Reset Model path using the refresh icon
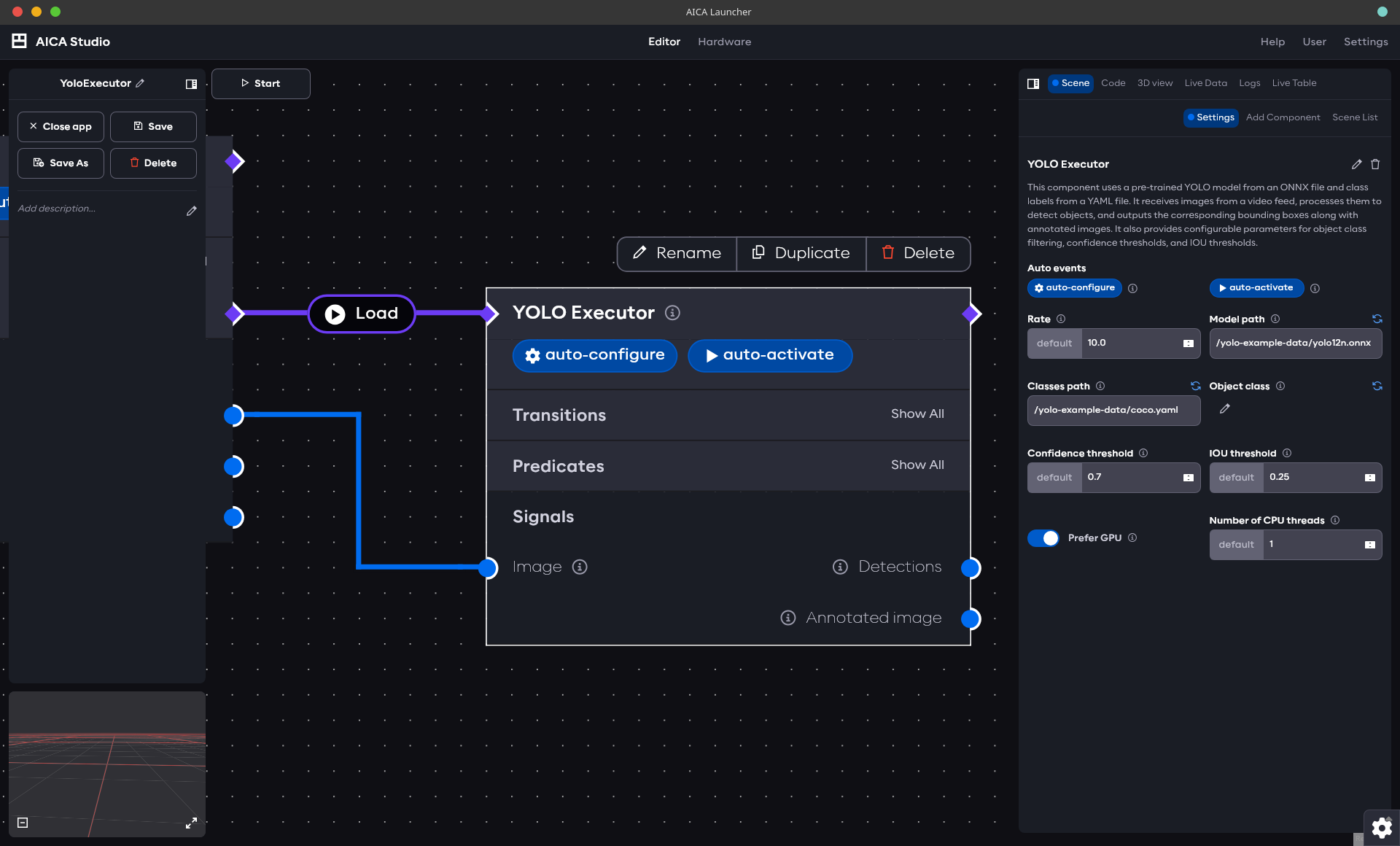1400x846 pixels. coord(1377,319)
